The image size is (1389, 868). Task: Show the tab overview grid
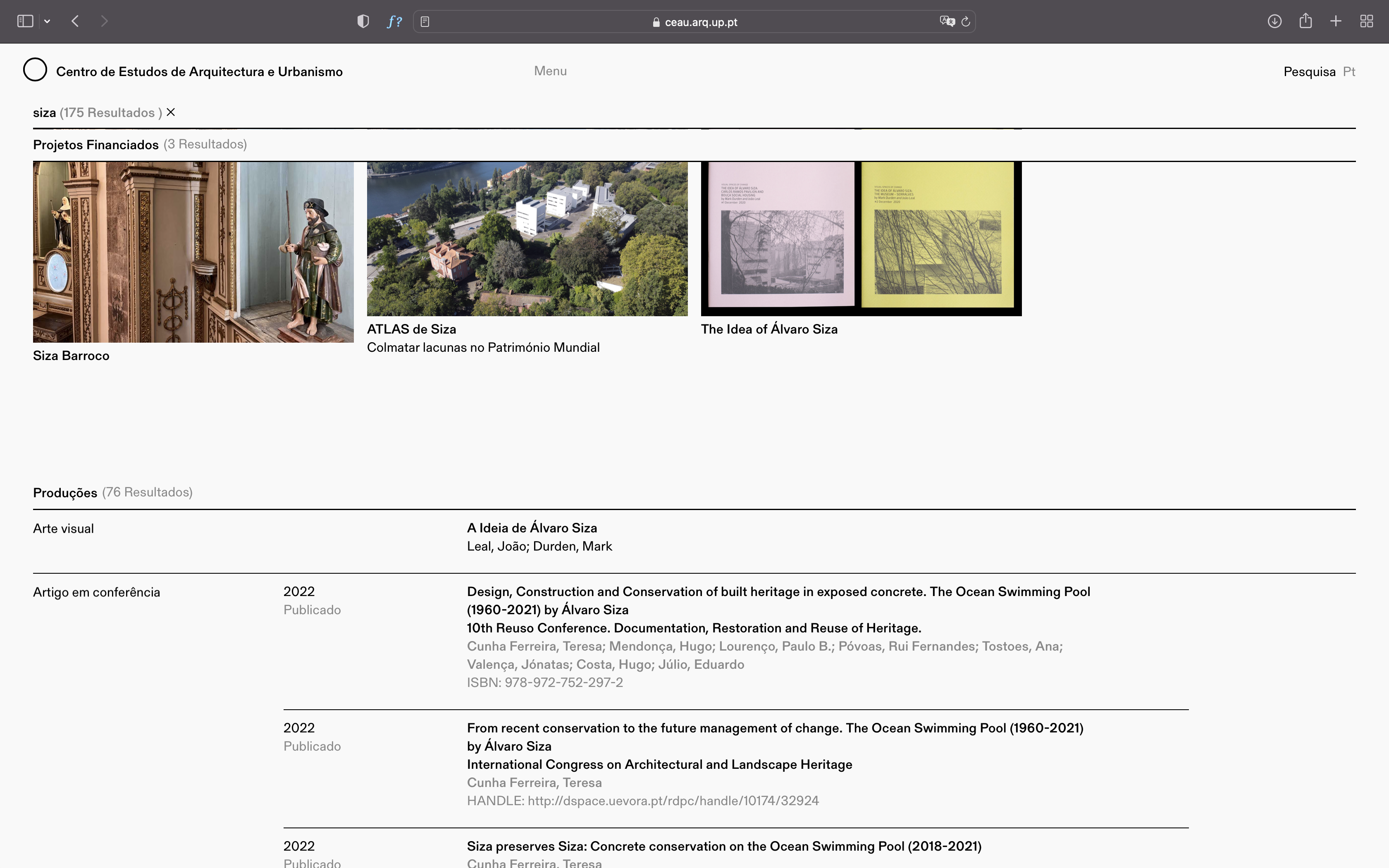(x=1367, y=21)
